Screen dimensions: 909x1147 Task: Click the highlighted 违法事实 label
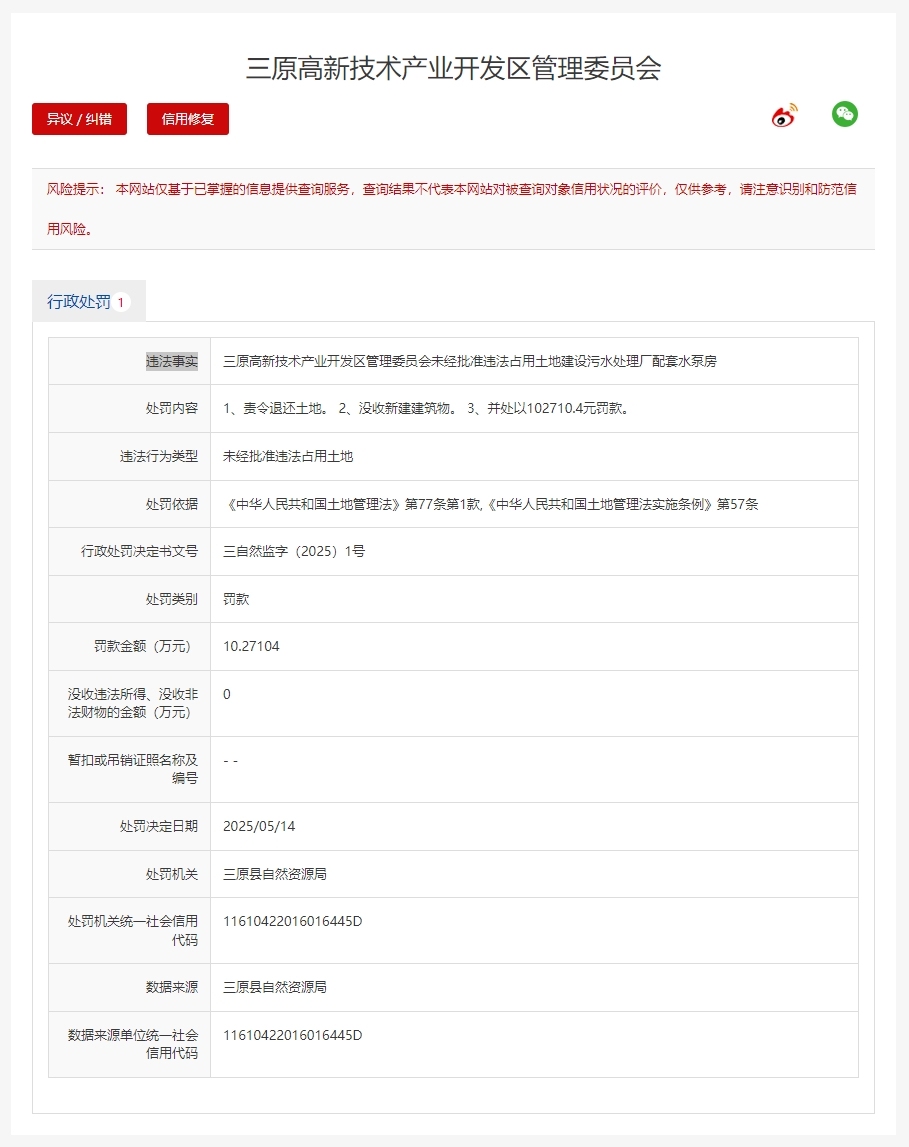click(171, 361)
